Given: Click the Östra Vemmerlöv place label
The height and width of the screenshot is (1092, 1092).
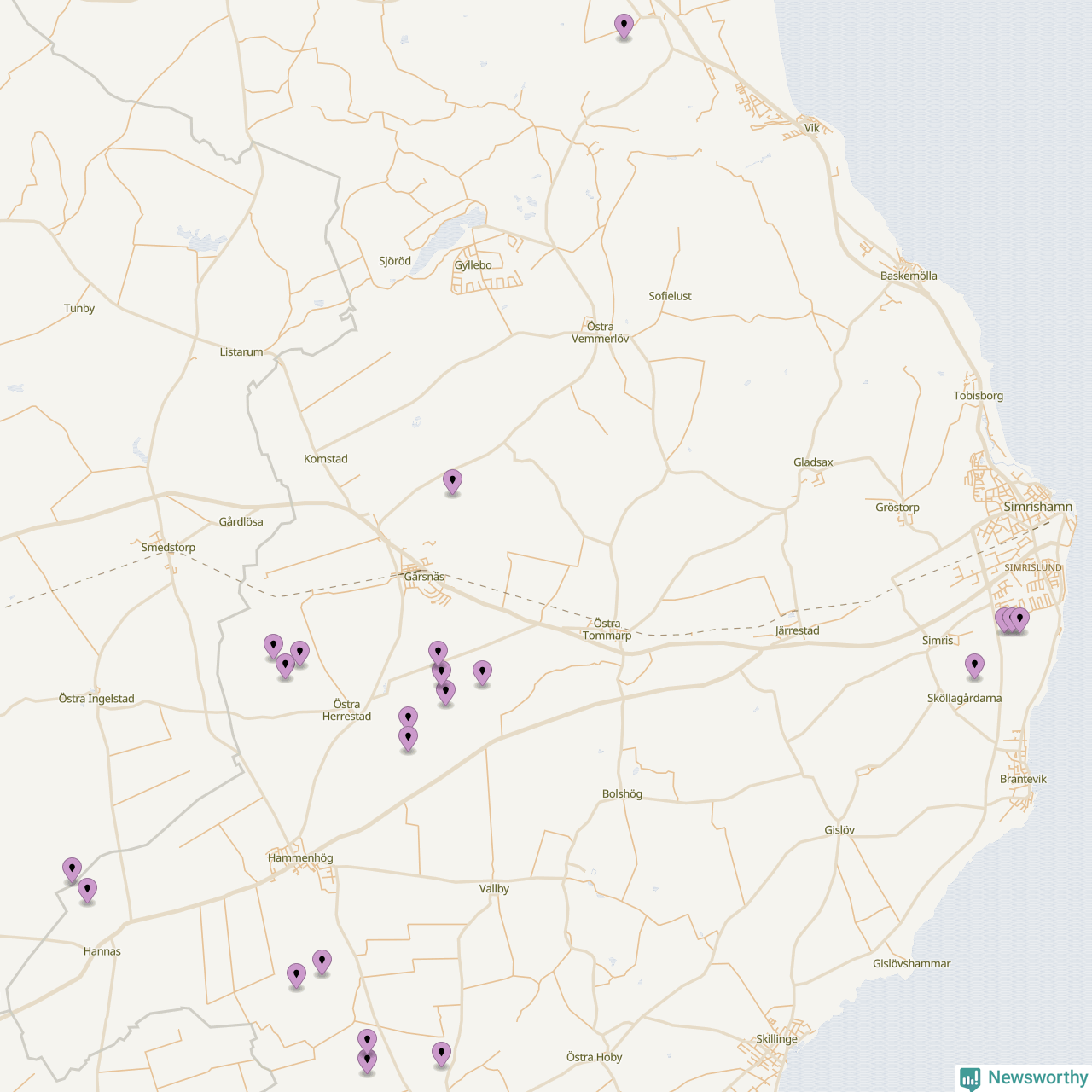Looking at the screenshot, I should [x=600, y=333].
